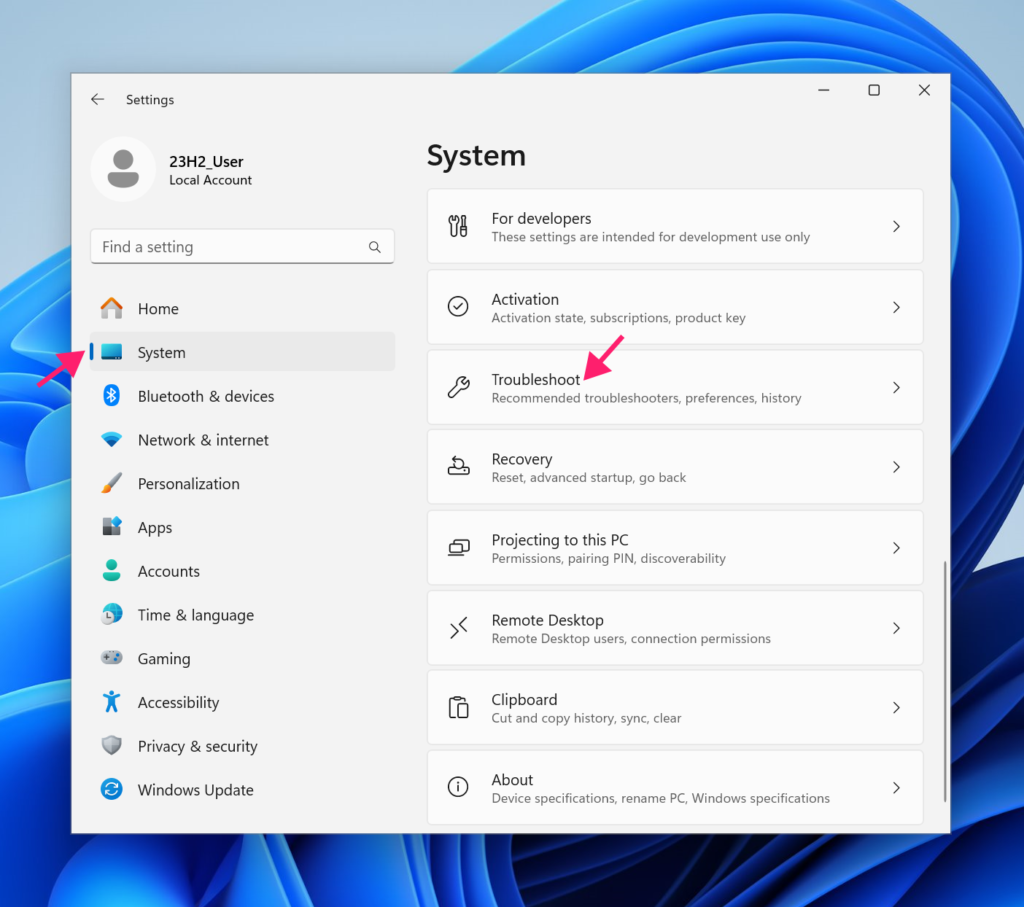Select the Accessibility label in sidebar
Viewport: 1024px width, 907px height.
tap(178, 703)
